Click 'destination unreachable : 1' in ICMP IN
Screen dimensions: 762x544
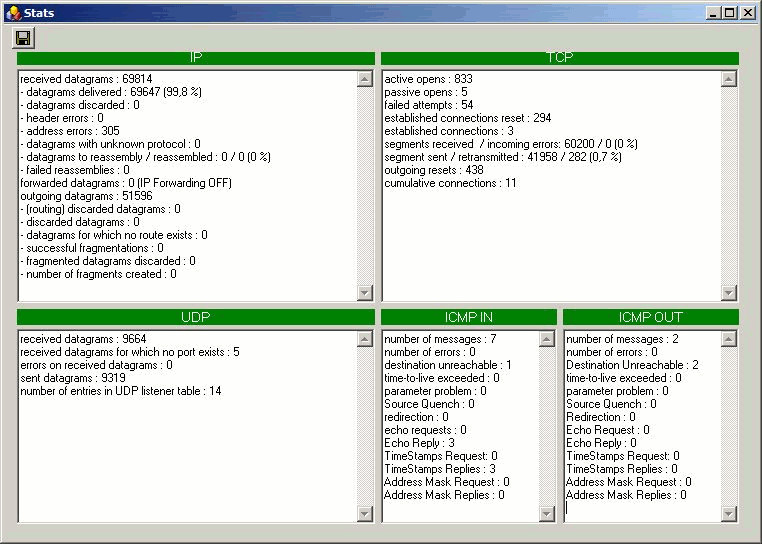pos(448,365)
